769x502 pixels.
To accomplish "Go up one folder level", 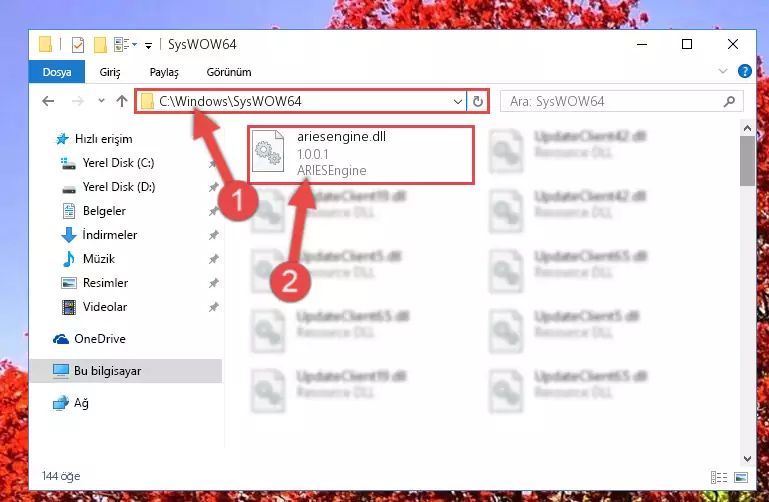I will 122,101.
